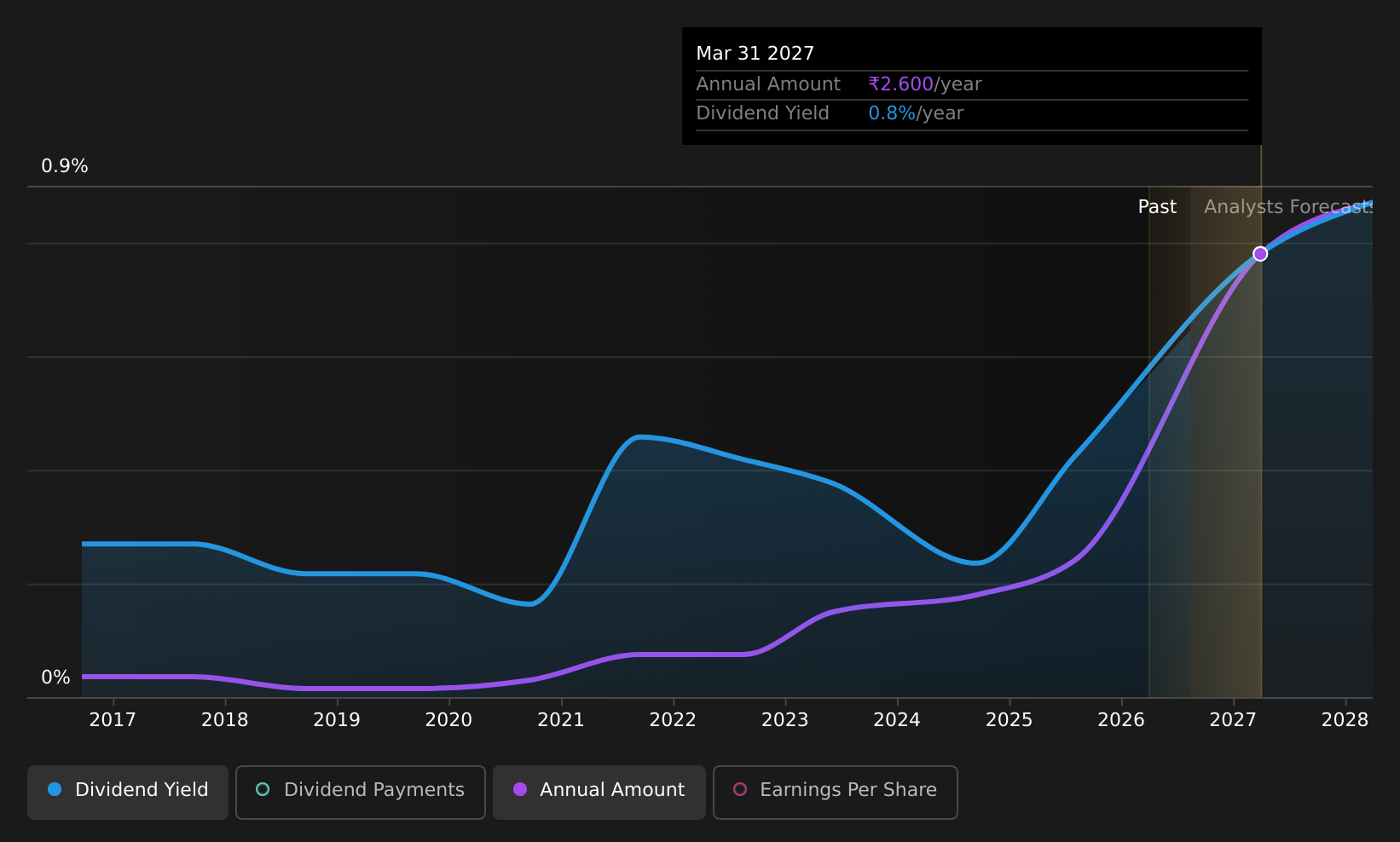Click the 2028 x-axis label
The width and height of the screenshot is (1400, 842).
(1345, 720)
